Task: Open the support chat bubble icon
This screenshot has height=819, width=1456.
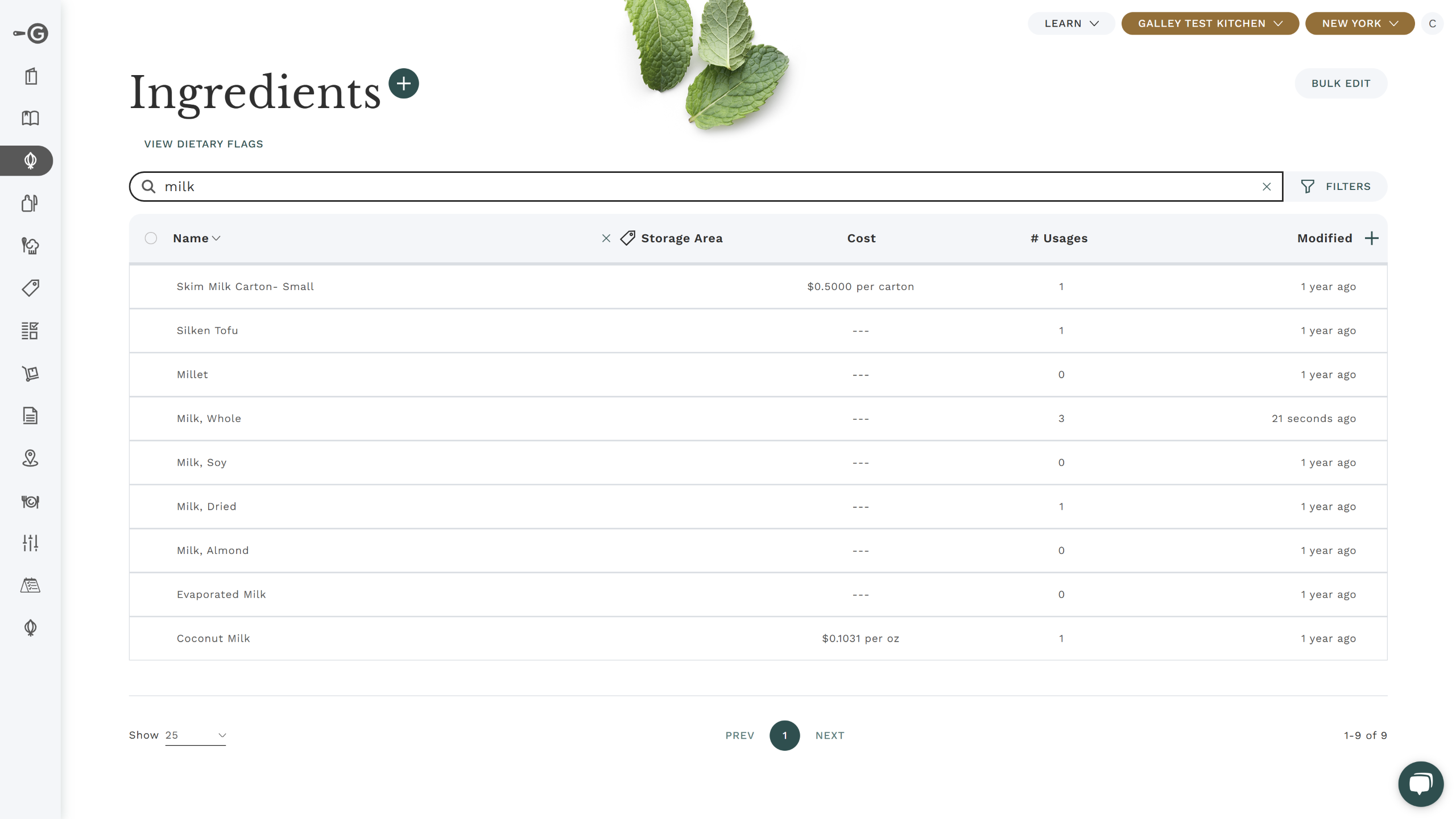Action: [x=1420, y=784]
